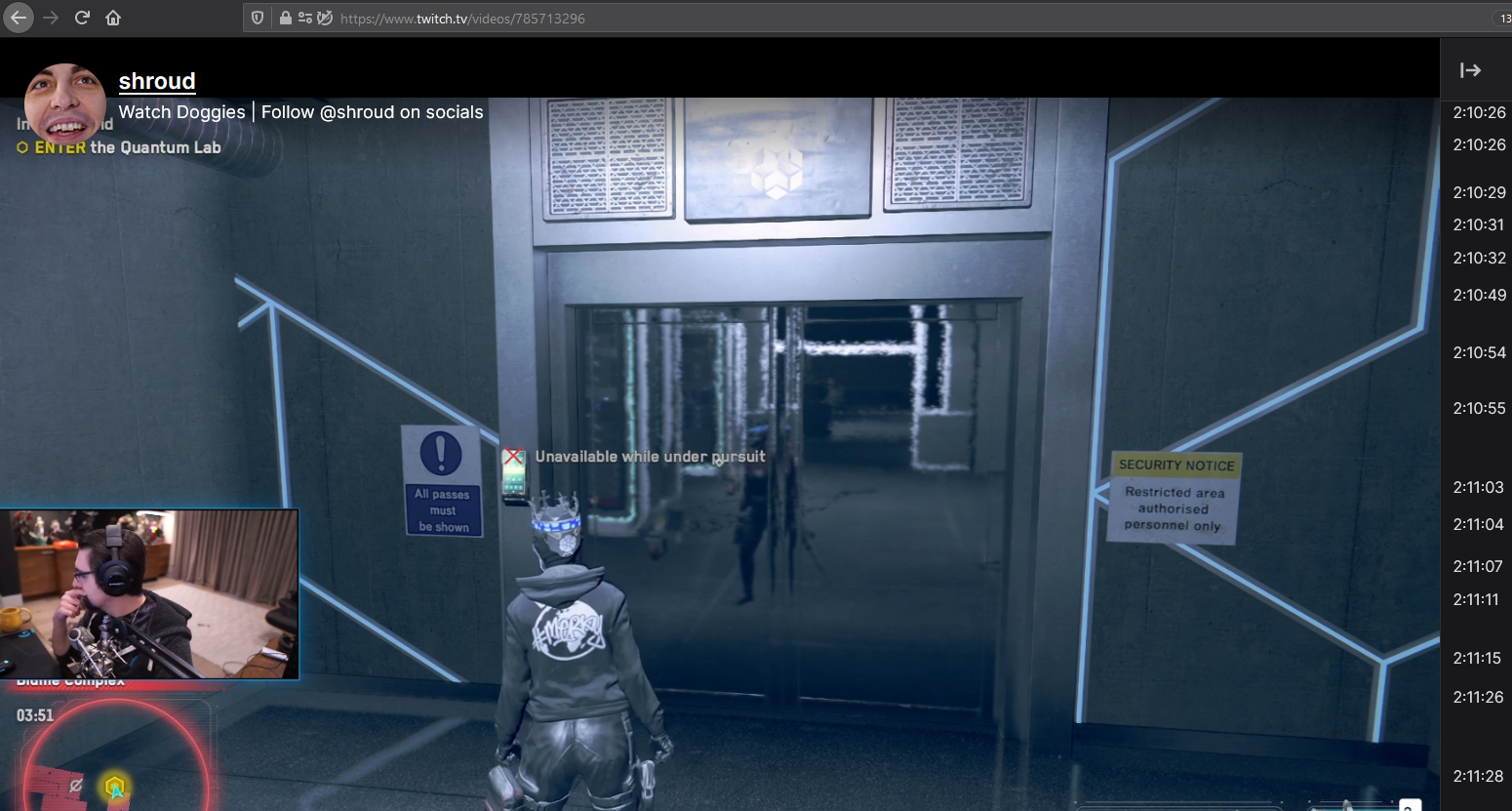Open the browser home page

tap(113, 18)
